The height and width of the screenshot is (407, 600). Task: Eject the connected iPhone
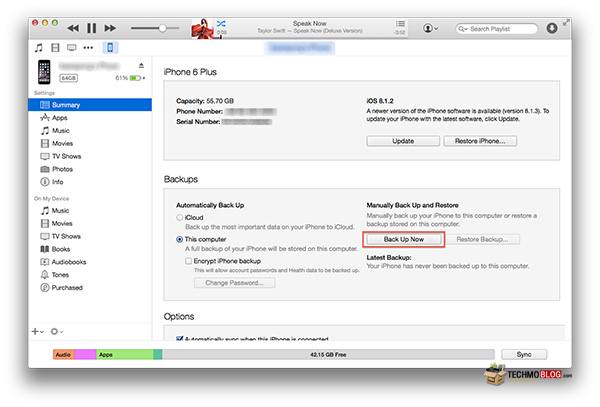pos(141,65)
